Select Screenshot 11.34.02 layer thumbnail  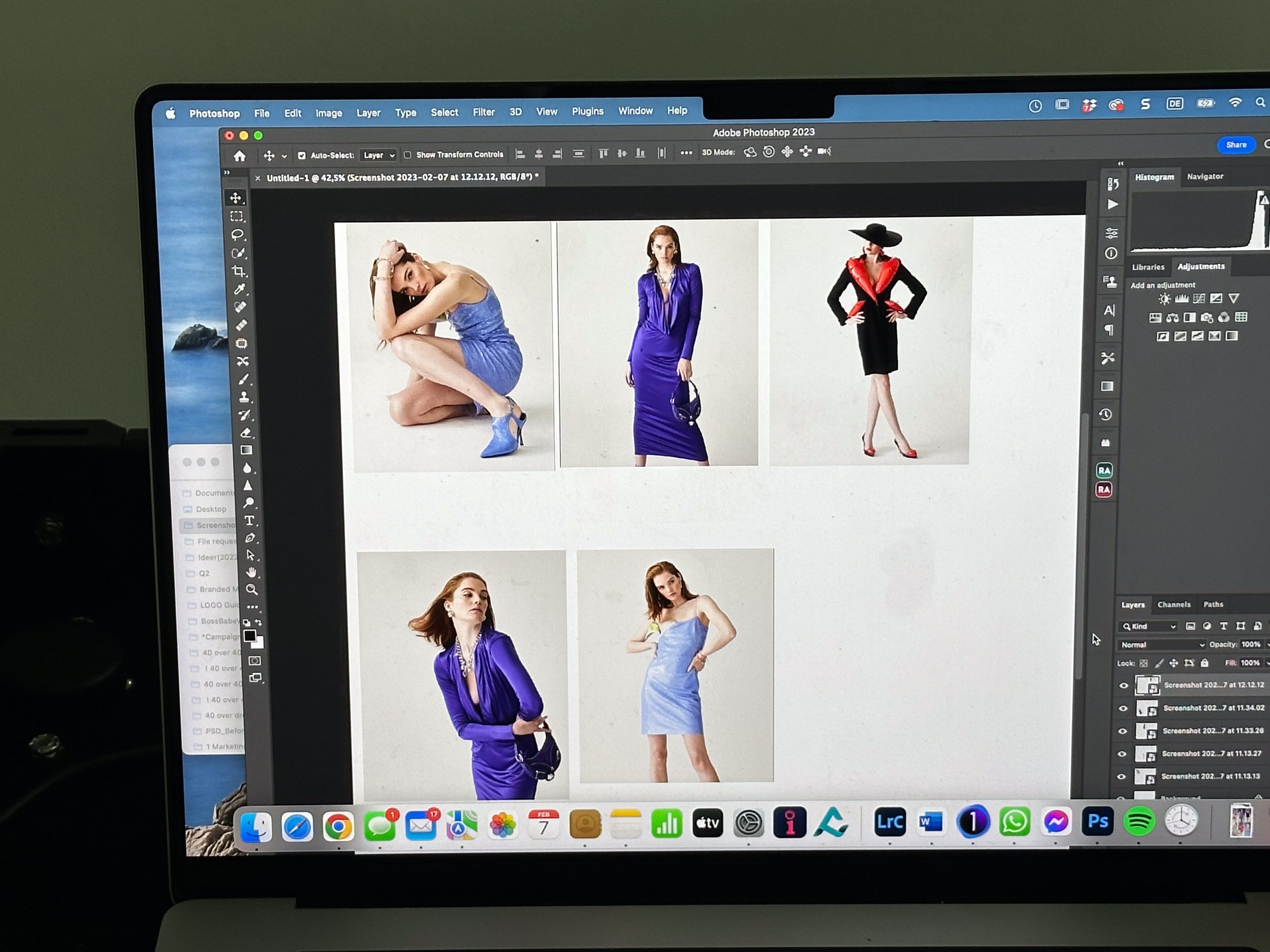[x=1147, y=709]
